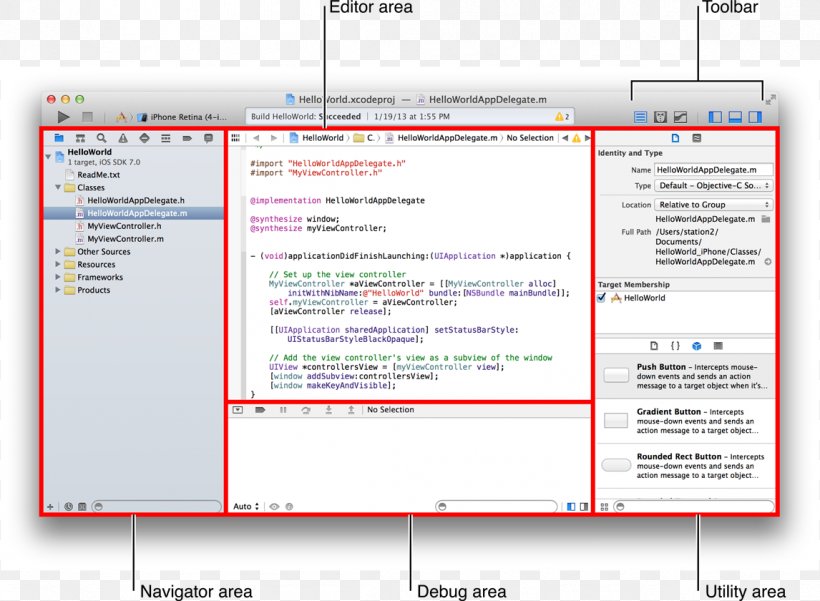Open the Breakpoint navigator
This screenshot has height=601, width=820.
pyautogui.click(x=187, y=137)
